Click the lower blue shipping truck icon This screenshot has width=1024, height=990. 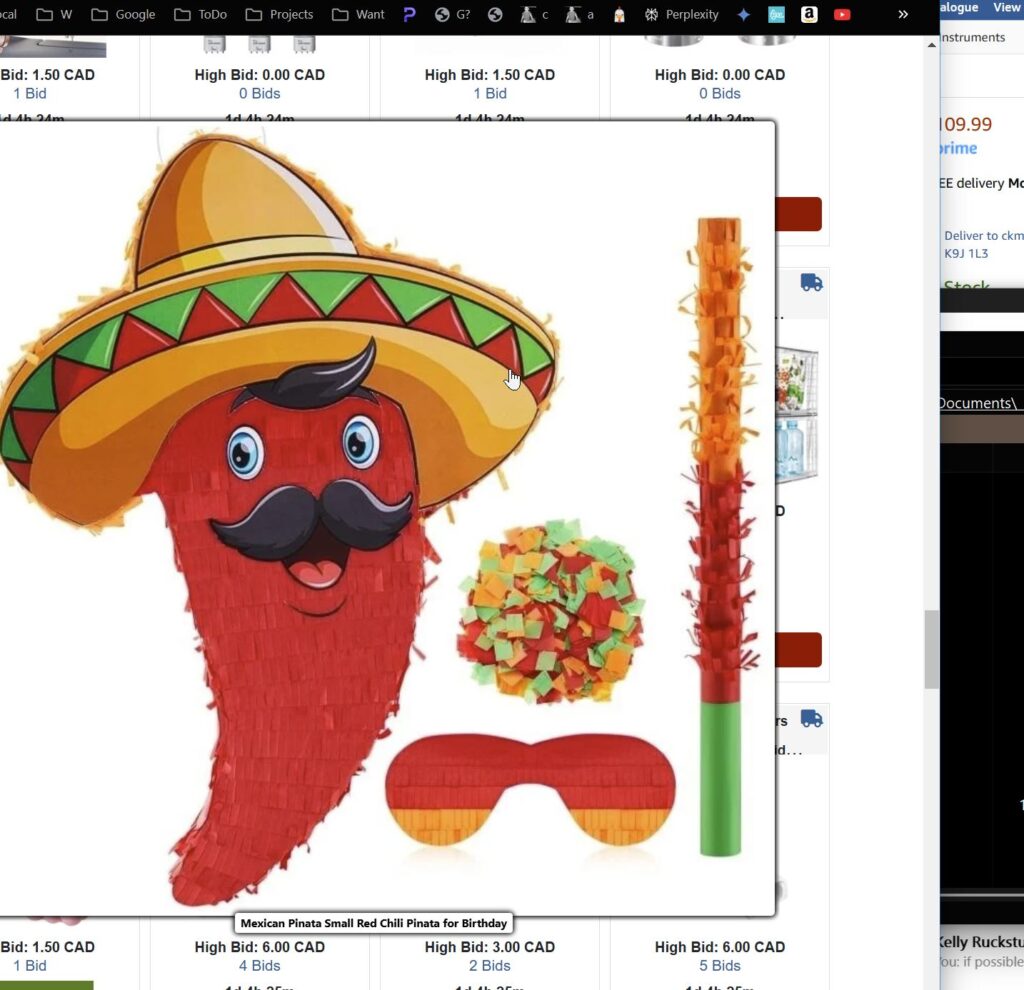[811, 719]
